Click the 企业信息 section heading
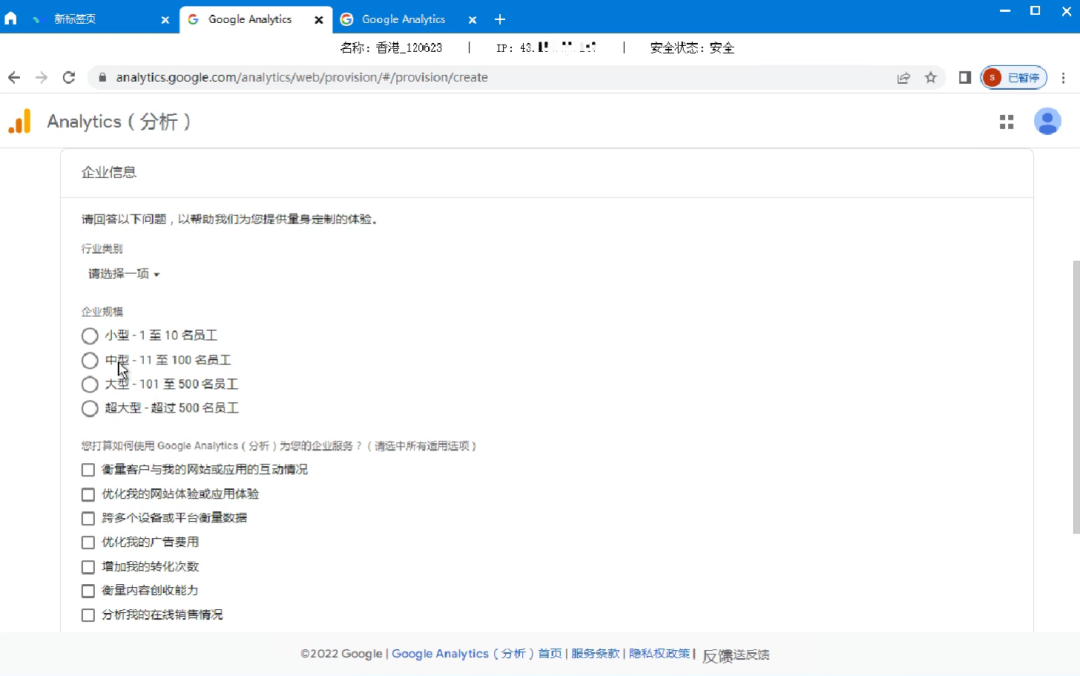The width and height of the screenshot is (1080, 676). [x=109, y=172]
